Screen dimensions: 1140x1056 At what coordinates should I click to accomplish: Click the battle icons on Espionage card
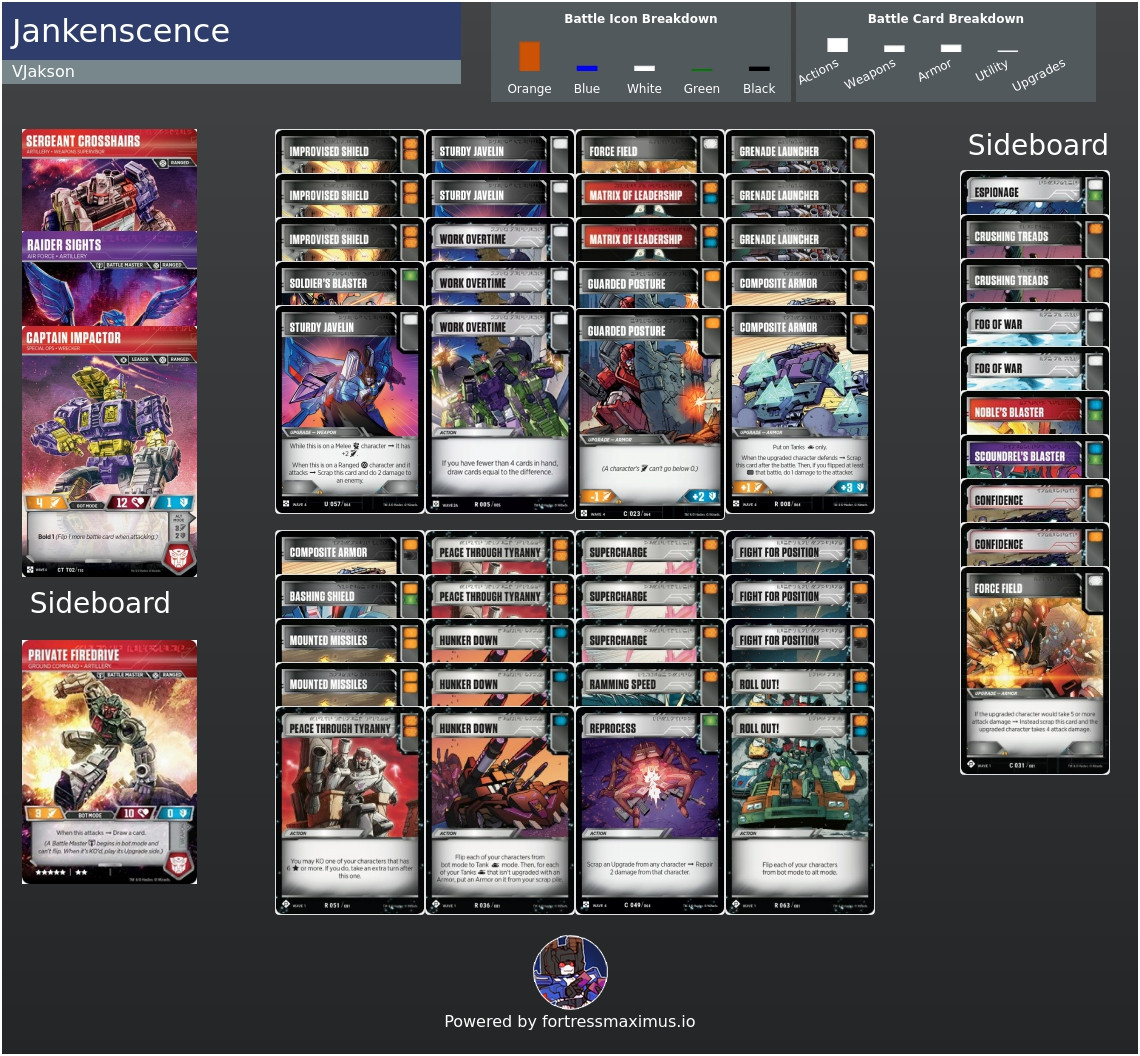[1095, 190]
